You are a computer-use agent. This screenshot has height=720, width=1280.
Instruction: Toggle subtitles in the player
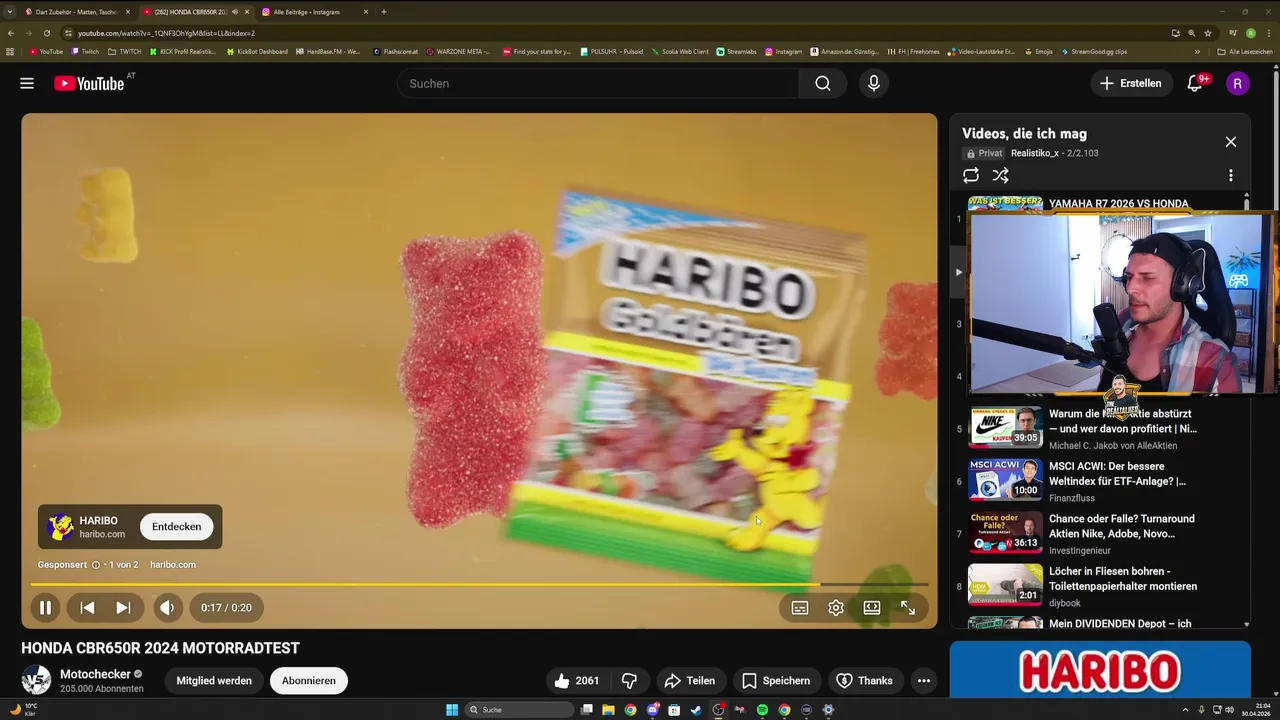(800, 607)
